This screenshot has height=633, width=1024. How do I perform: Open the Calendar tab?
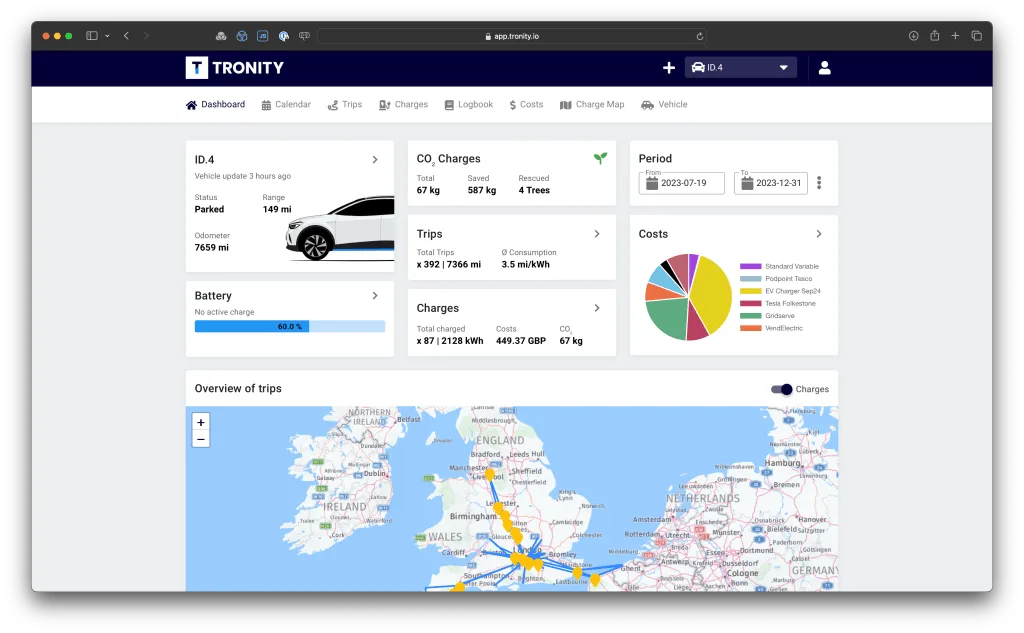click(x=286, y=105)
